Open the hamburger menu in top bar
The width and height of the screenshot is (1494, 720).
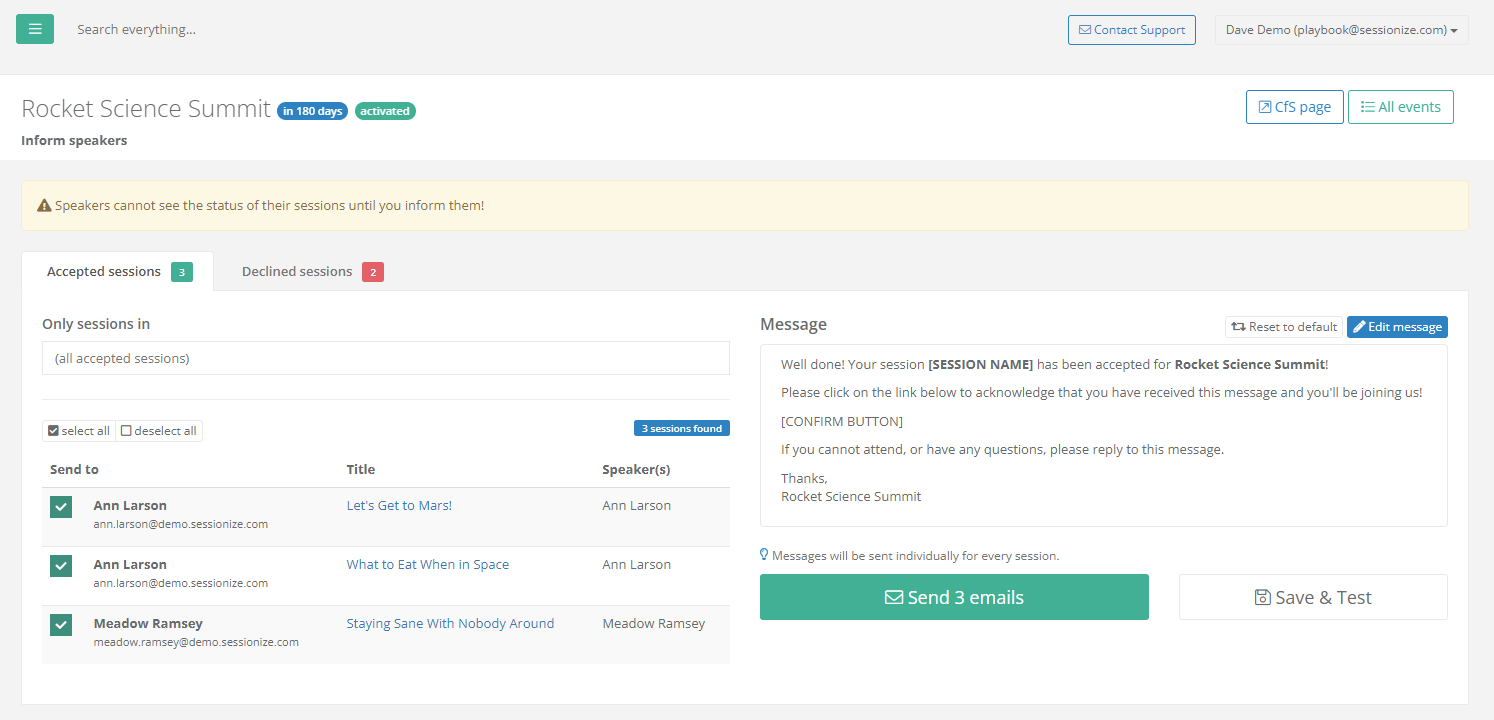click(35, 29)
